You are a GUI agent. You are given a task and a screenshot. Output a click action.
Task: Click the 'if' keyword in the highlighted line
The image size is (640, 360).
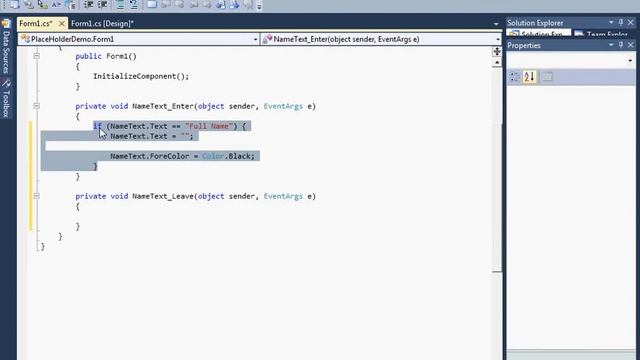[x=97, y=126]
